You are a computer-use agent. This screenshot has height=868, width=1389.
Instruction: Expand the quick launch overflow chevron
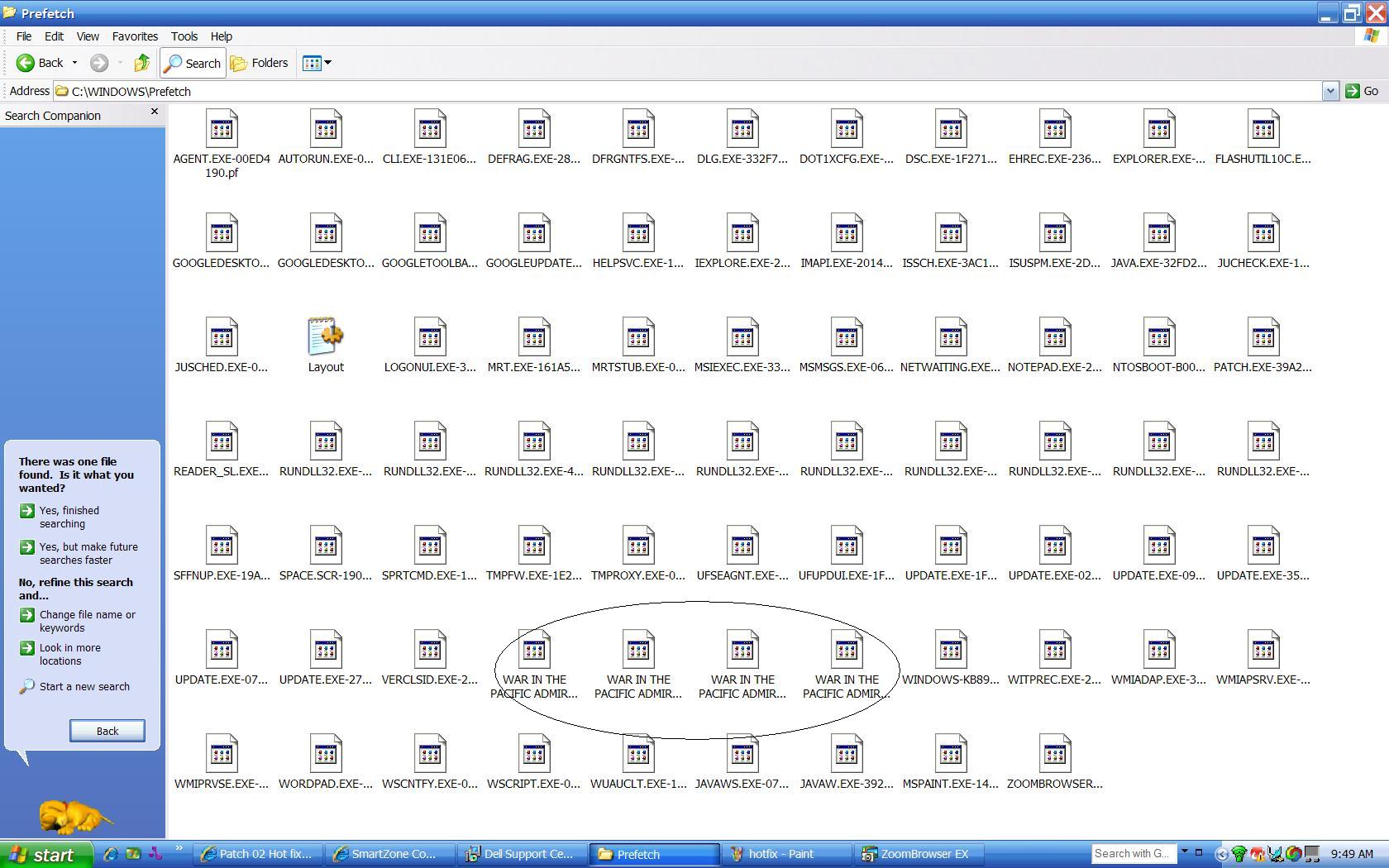pos(179,849)
